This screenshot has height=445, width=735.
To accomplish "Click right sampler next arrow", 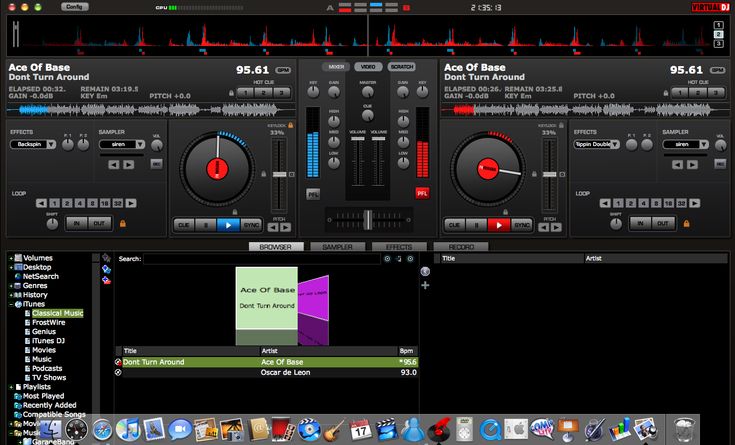I will coord(692,165).
